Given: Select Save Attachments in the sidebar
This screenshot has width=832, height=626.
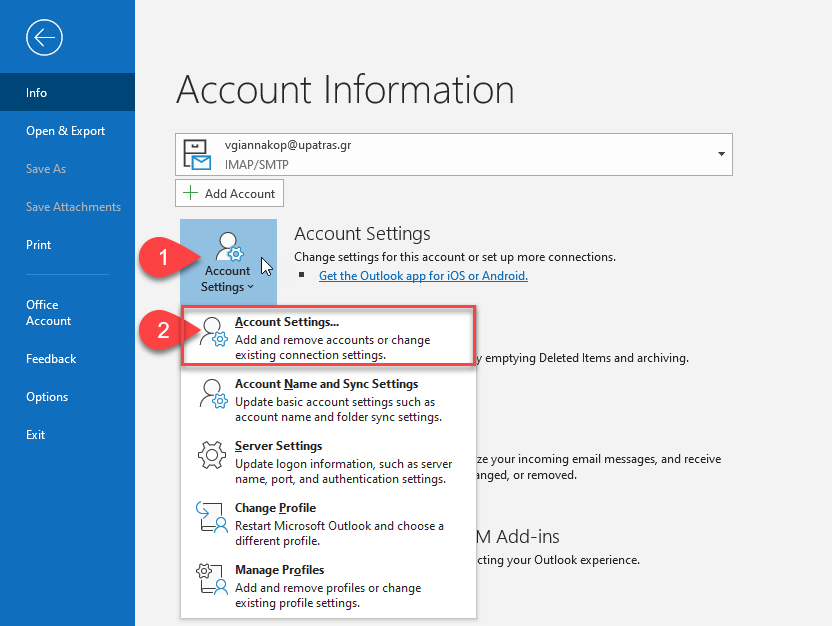Looking at the screenshot, I should [67, 207].
